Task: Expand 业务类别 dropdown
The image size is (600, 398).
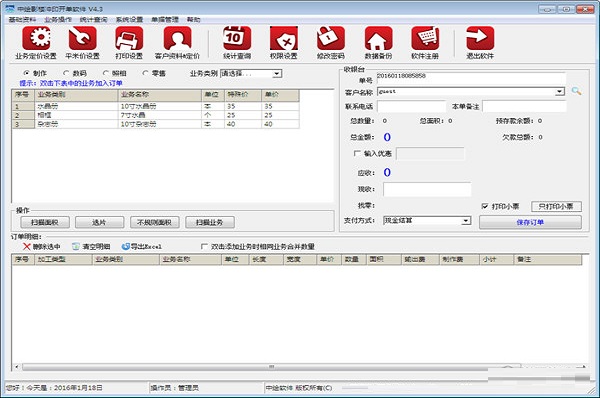Action: click(x=277, y=73)
